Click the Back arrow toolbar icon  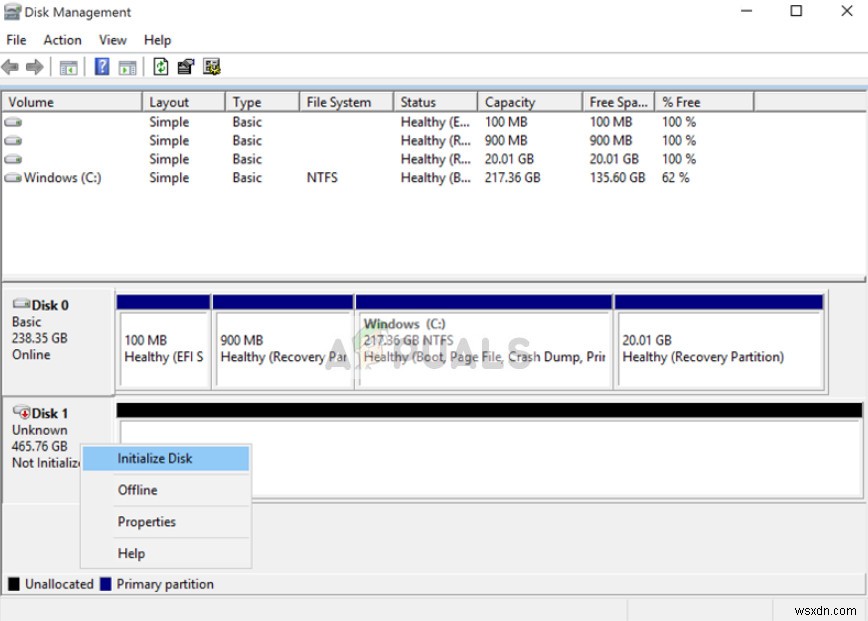point(11,68)
